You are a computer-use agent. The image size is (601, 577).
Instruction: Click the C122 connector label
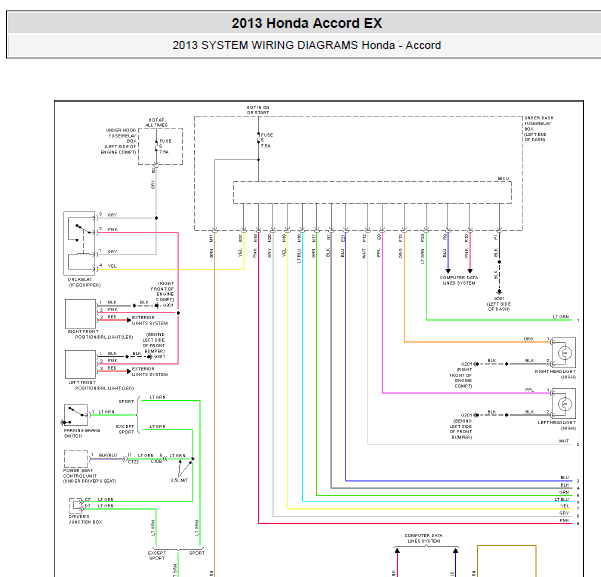[x=133, y=462]
